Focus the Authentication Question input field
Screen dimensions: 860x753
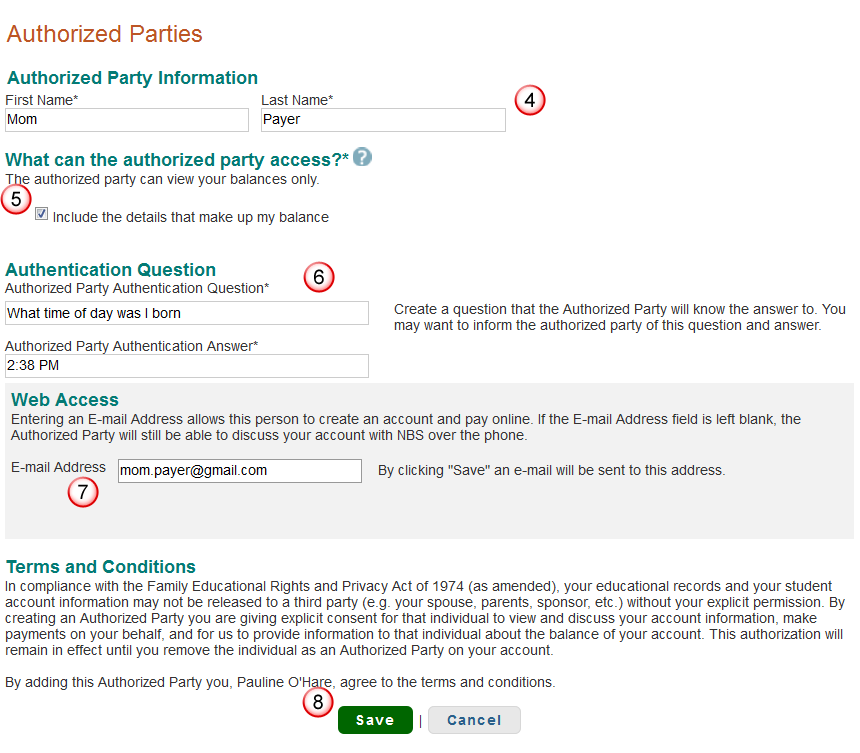pyautogui.click(x=187, y=313)
